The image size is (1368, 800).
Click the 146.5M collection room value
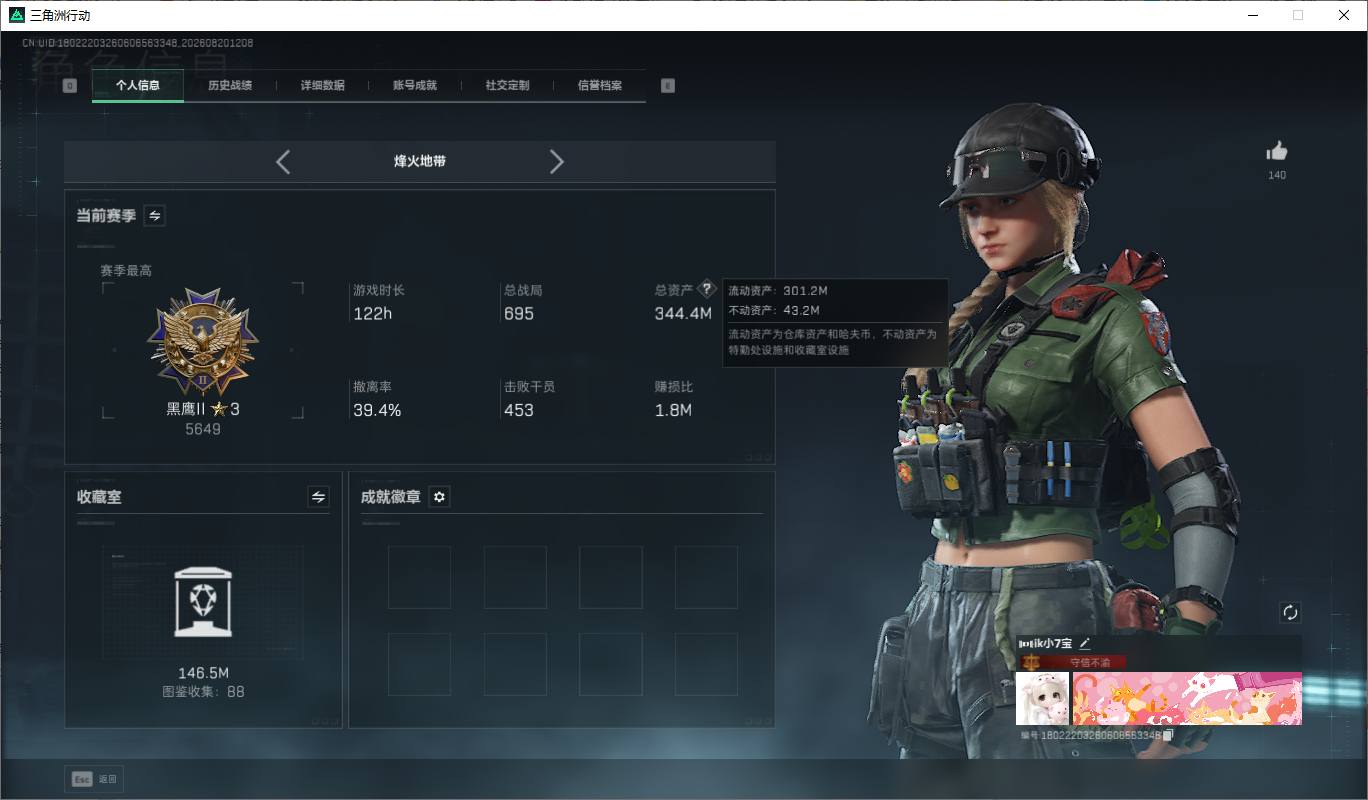(203, 673)
